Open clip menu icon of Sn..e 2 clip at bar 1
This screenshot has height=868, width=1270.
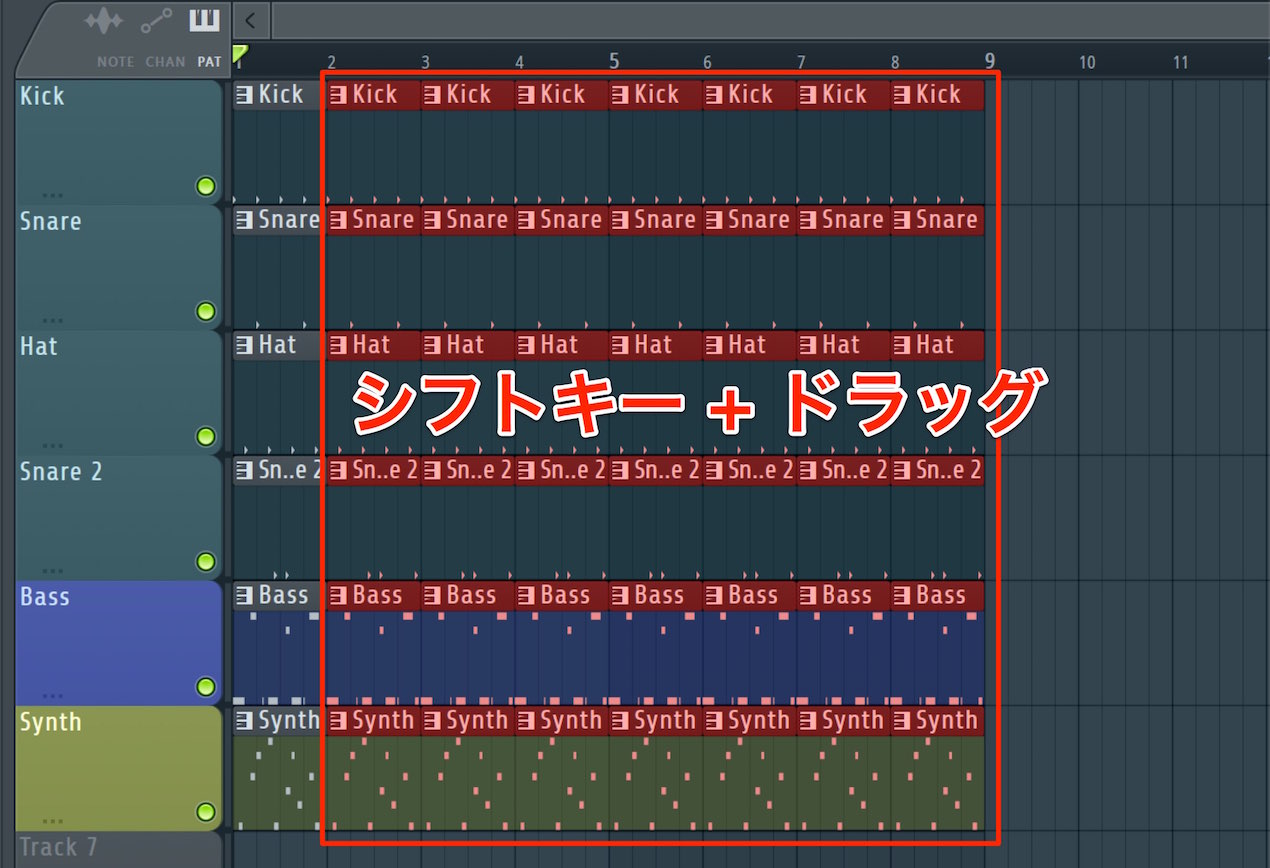click(245, 470)
